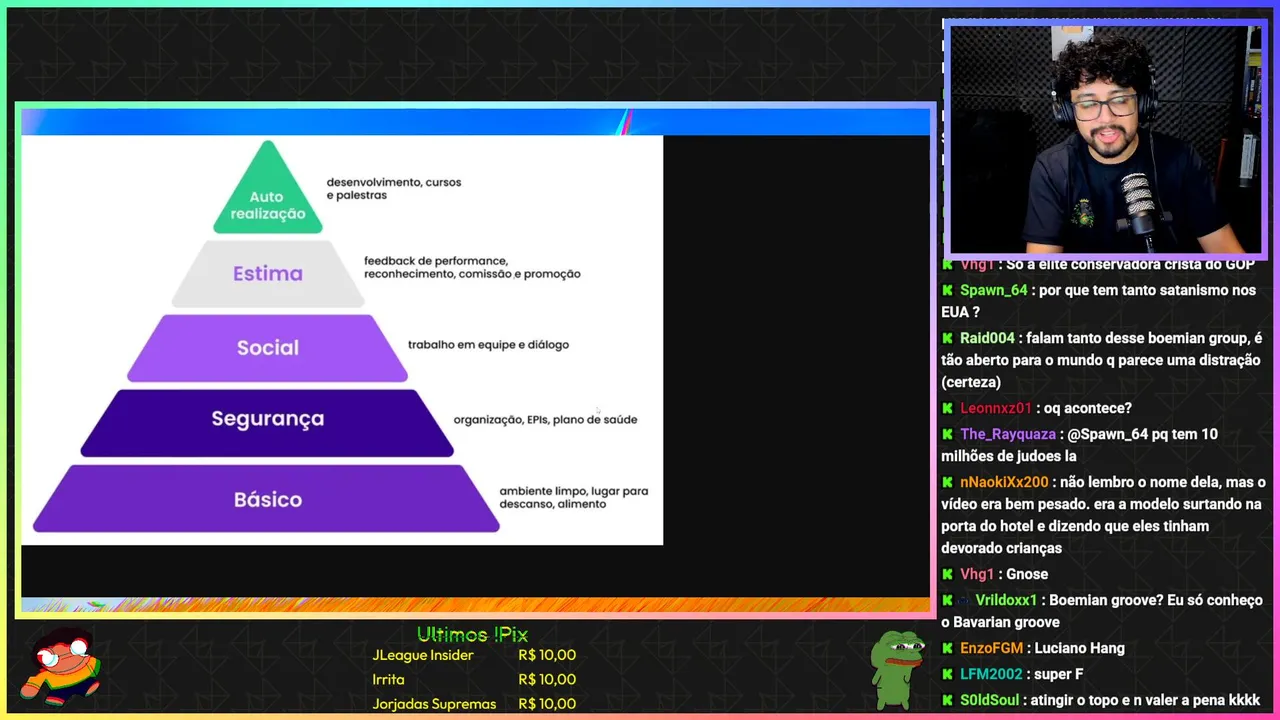Image resolution: width=1280 pixels, height=720 pixels.
Task: Click the green K badge beside nNaokiXx200
Action: pyautogui.click(x=947, y=482)
